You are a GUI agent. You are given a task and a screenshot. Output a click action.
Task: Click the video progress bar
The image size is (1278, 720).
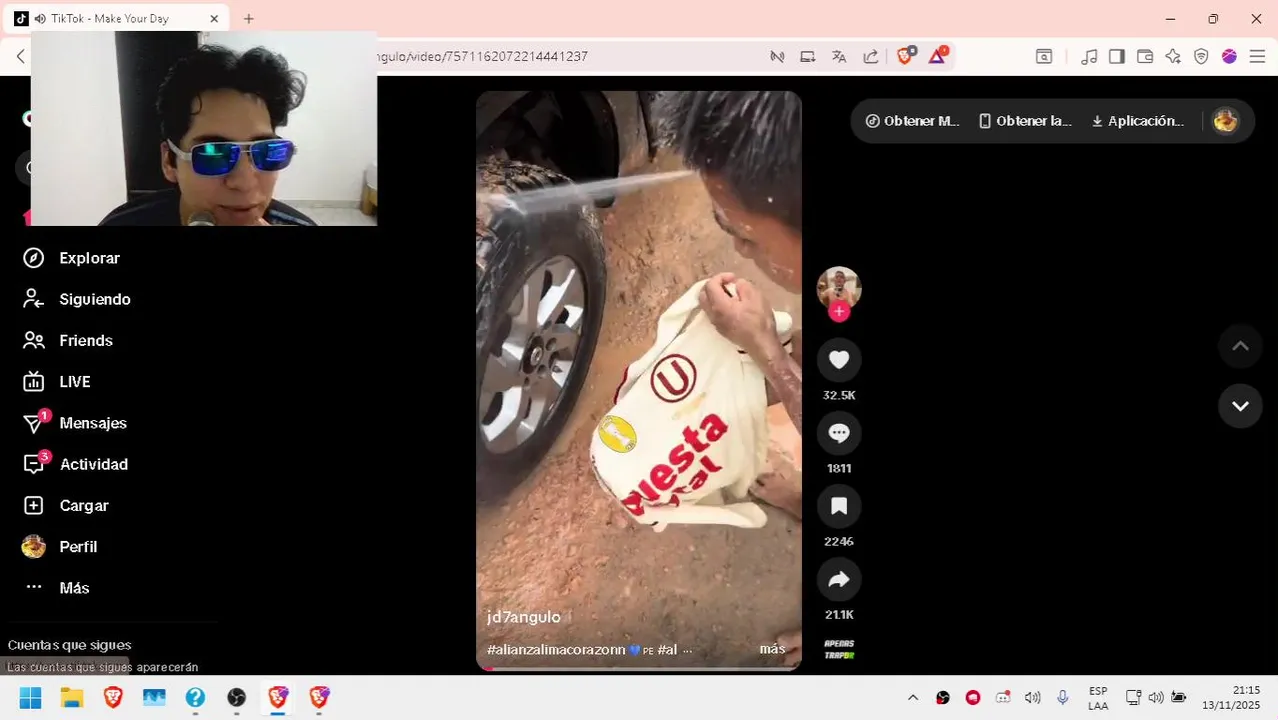click(638, 668)
